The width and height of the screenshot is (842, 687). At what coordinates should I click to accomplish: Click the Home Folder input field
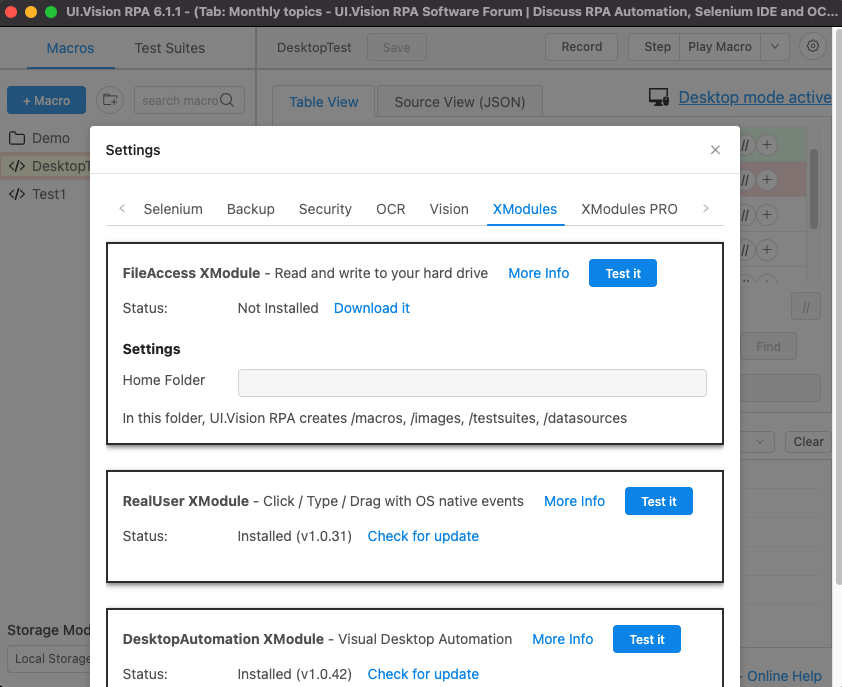(x=472, y=382)
